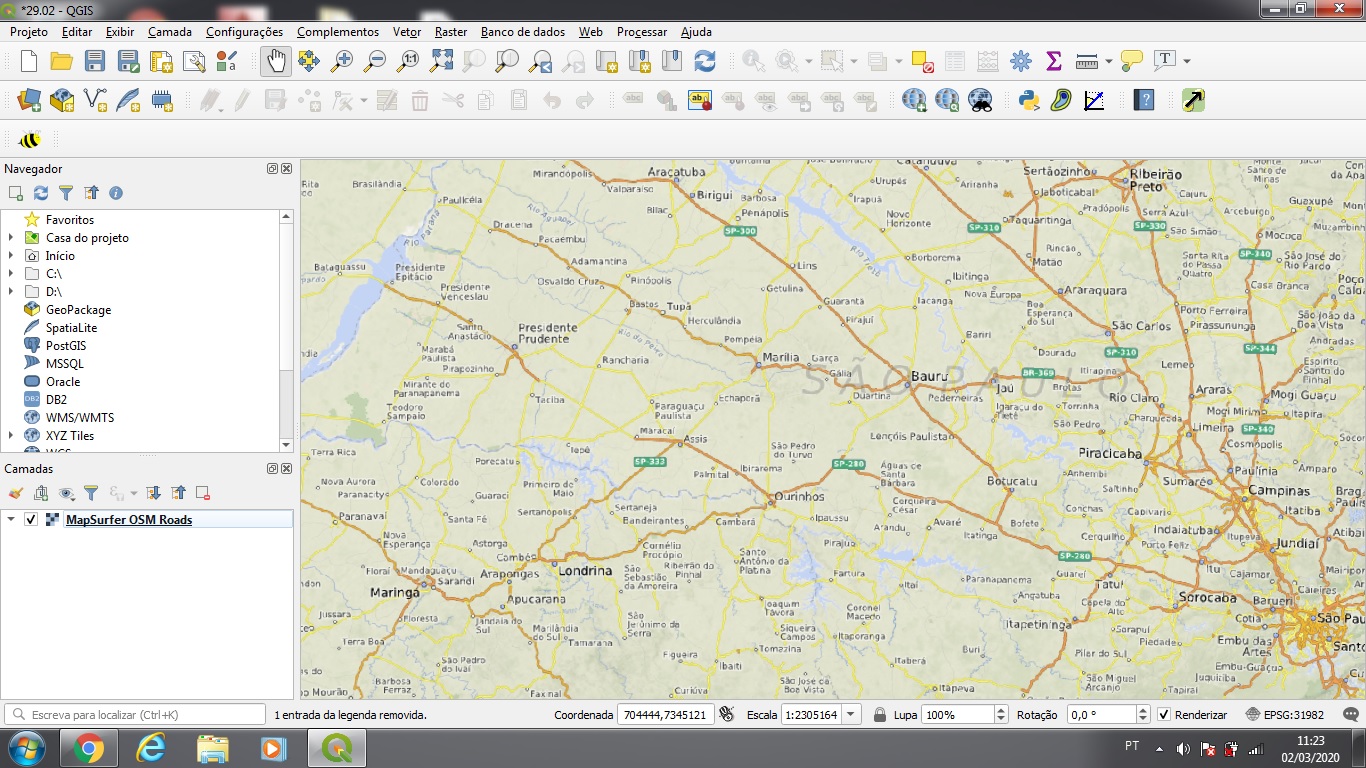Open the Python console icon
This screenshot has height=768, width=1366.
click(1027, 100)
